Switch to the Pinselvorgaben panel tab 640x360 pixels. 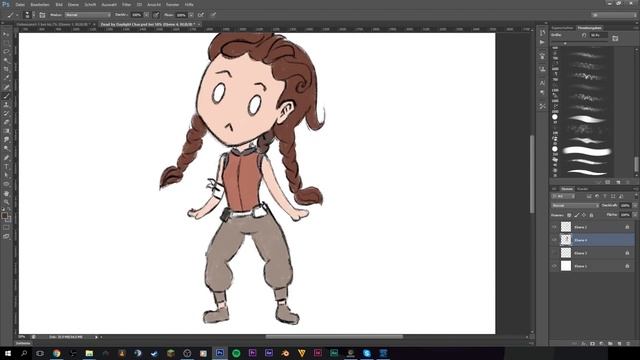(x=590, y=28)
